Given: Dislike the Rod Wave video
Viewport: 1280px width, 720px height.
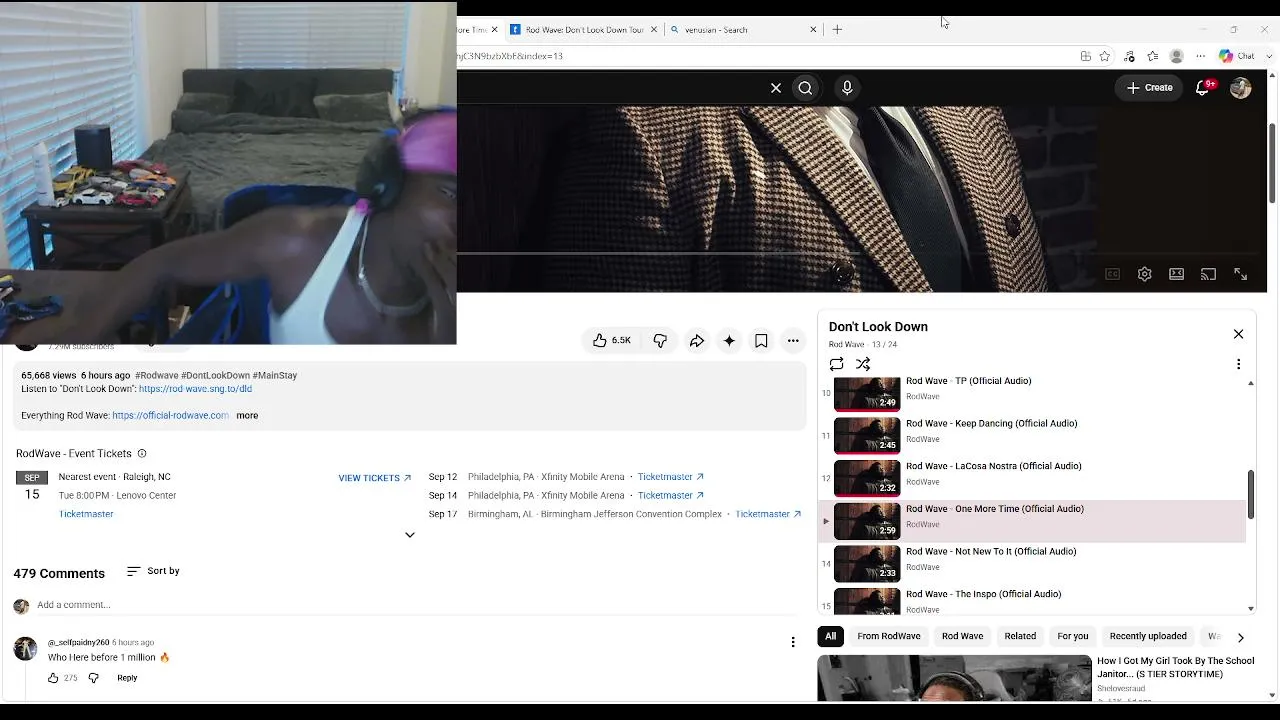Looking at the screenshot, I should pyautogui.click(x=660, y=341).
